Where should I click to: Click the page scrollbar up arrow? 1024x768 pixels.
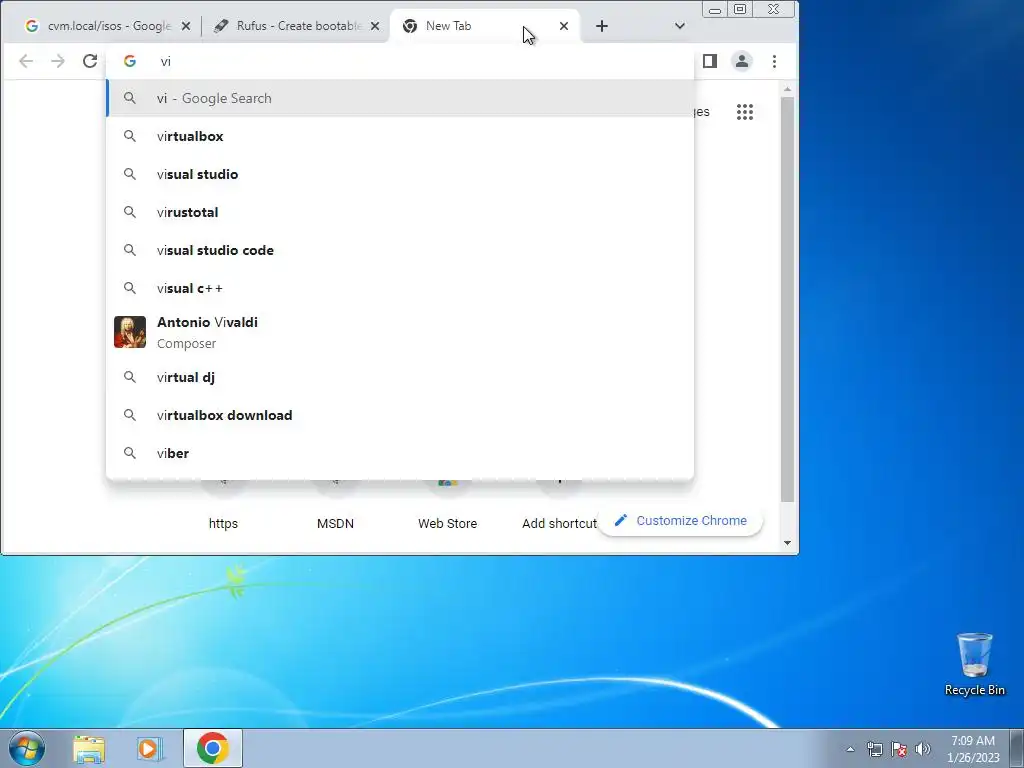(788, 89)
